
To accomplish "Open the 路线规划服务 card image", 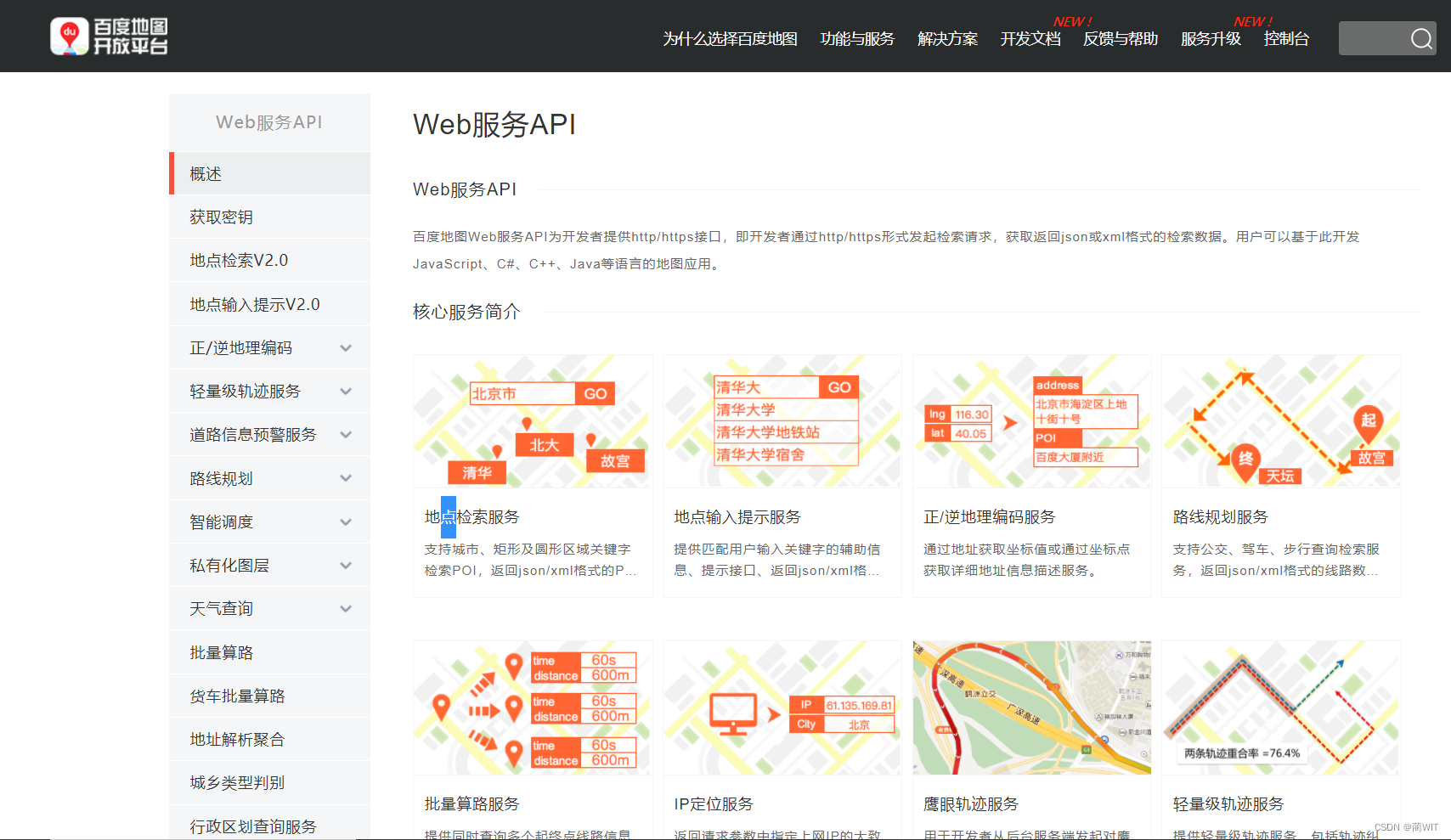I will tap(1280, 420).
